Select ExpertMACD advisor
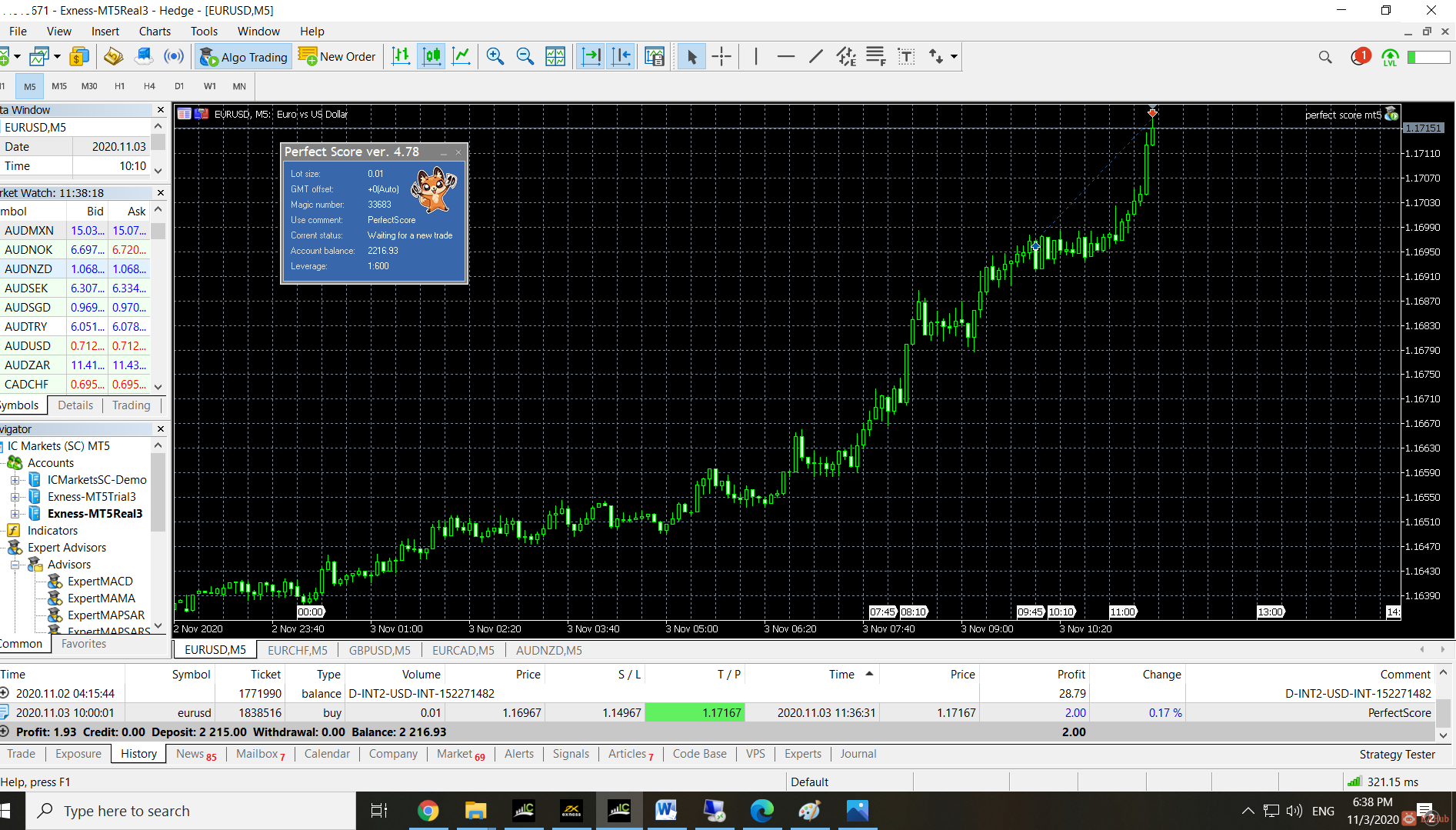1456x830 pixels. 100,582
